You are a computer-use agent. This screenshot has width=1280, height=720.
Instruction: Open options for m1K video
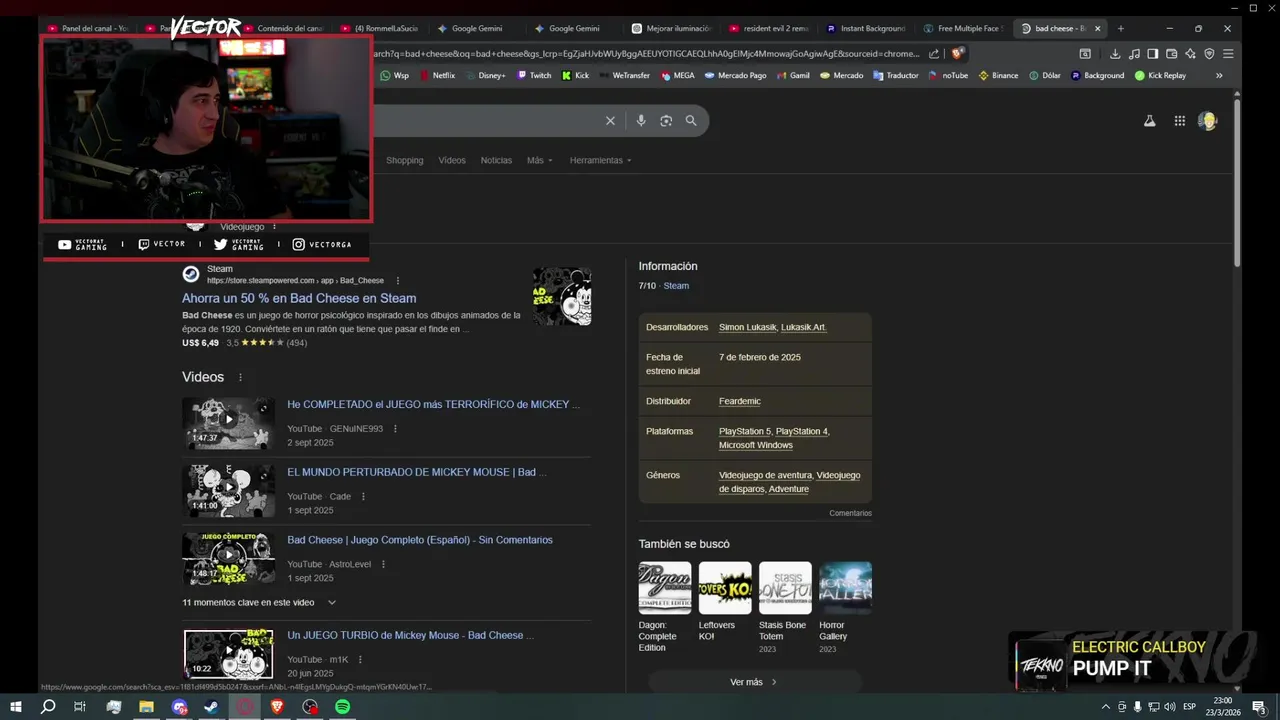[360, 660]
